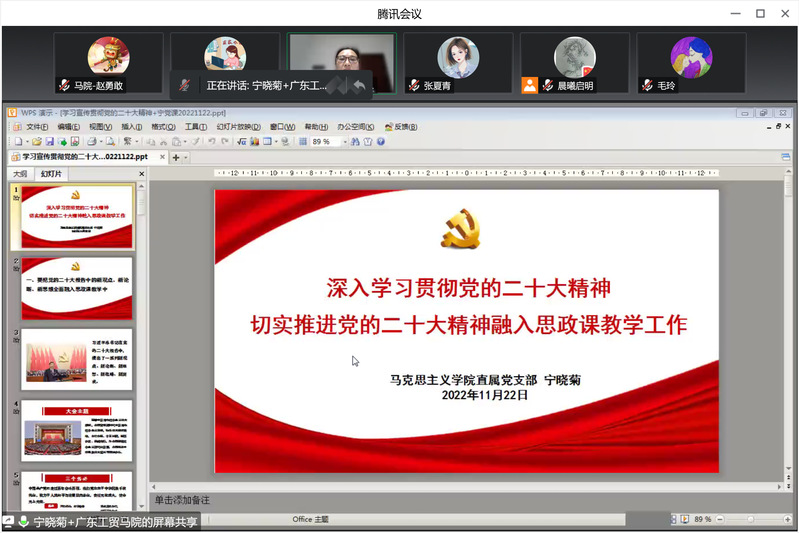Toggle the microphone icon beside 正在讲话
The image size is (799, 533).
click(184, 85)
